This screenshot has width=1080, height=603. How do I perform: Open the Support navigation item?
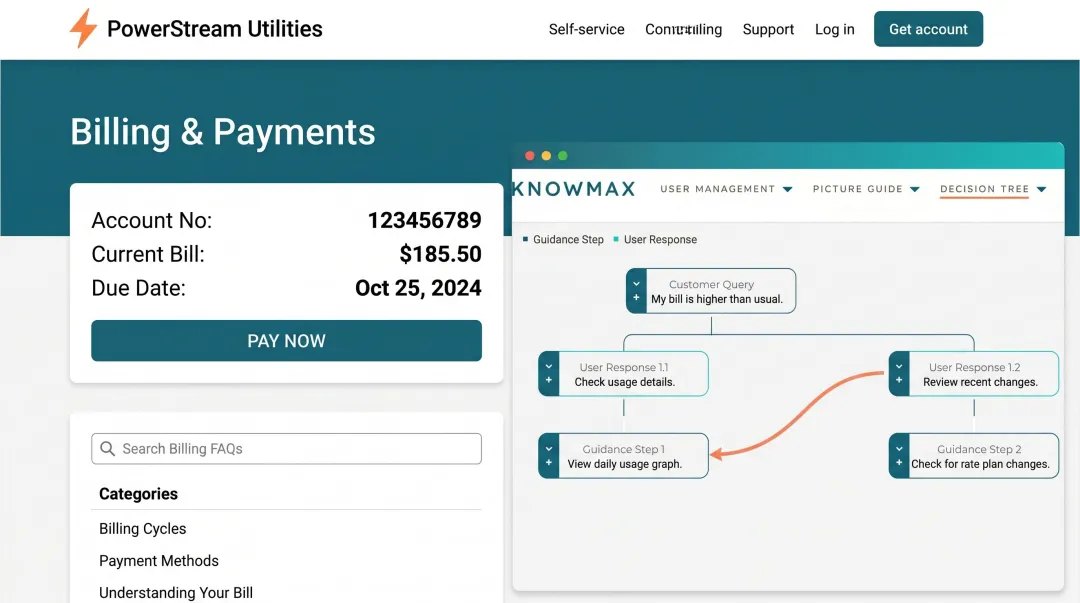[768, 30]
